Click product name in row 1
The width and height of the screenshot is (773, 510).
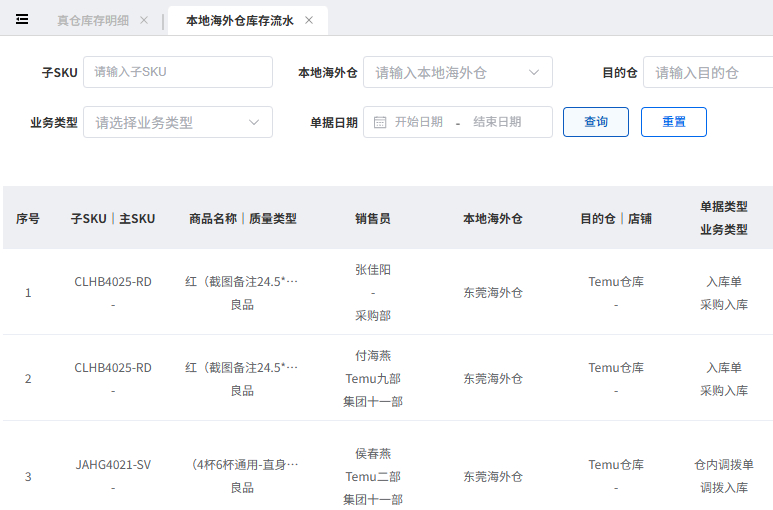(x=242, y=282)
